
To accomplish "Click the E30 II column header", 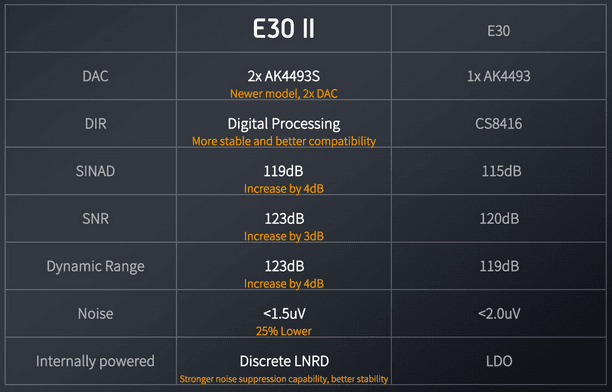I will click(284, 29).
